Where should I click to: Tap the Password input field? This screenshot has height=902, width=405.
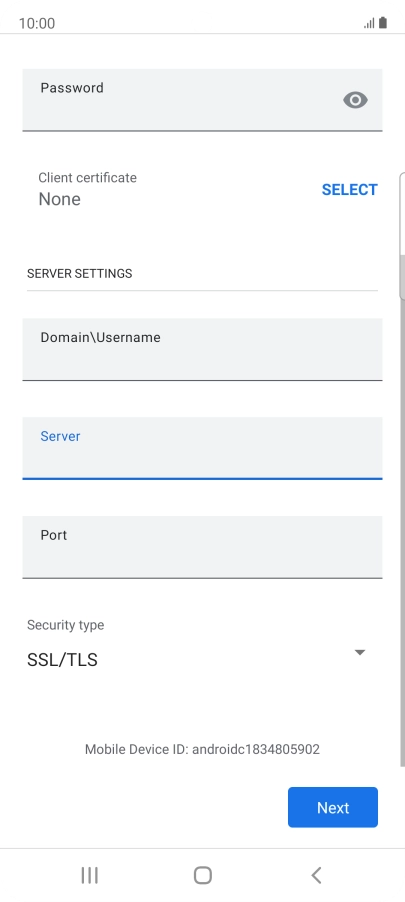(x=202, y=100)
